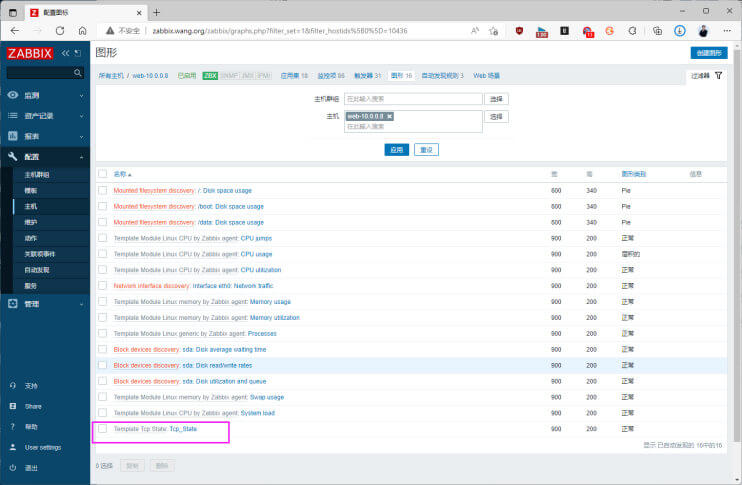Image resolution: width=742 pixels, height=485 pixels.
Task: Switch to the Web 场景 tab
Action: click(486, 76)
